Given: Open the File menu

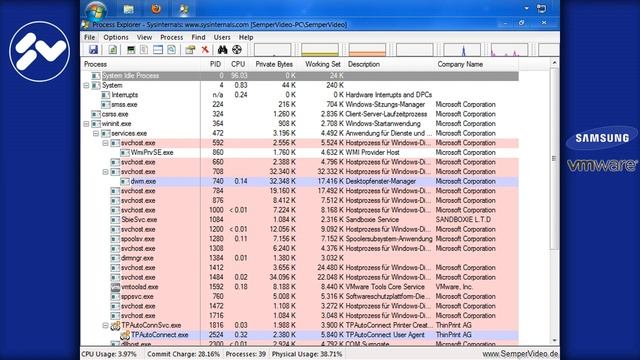Looking at the screenshot, I should click(89, 37).
